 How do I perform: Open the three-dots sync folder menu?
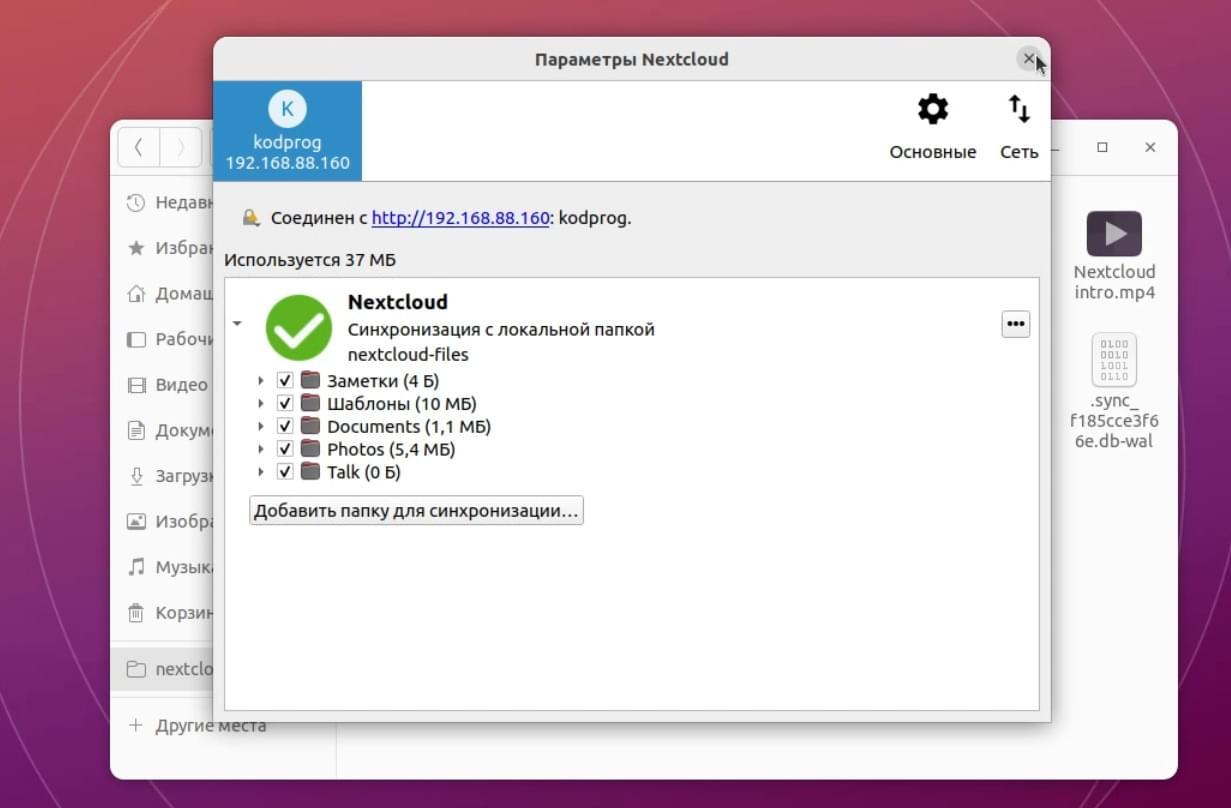click(1016, 325)
